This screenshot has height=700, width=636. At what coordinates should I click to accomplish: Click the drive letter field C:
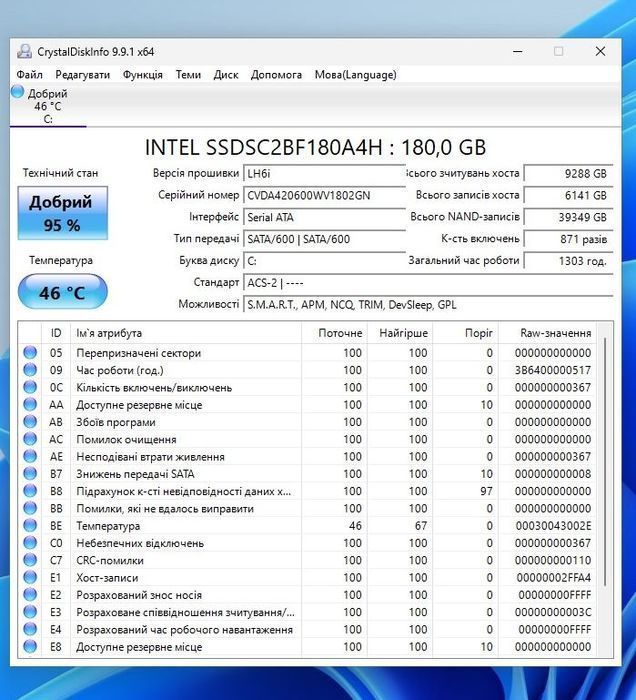tap(324, 261)
